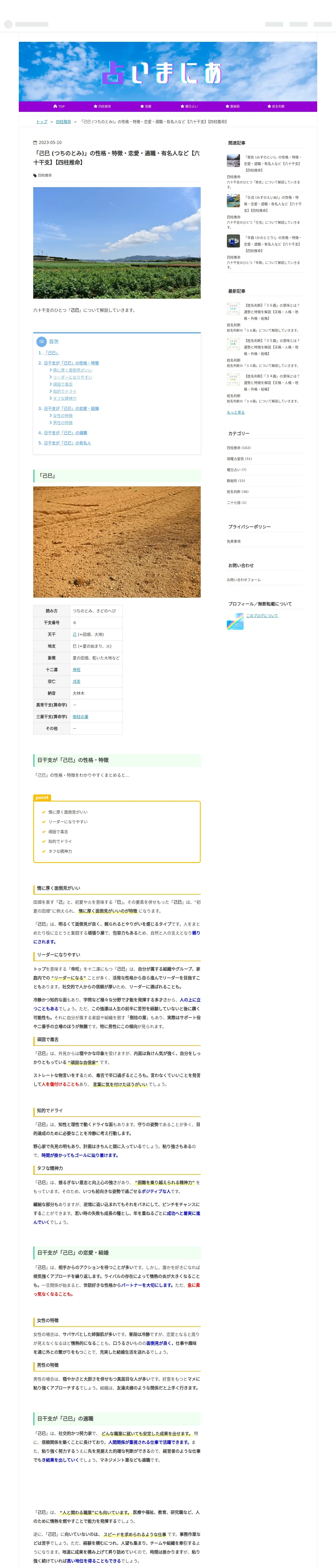
Task: Open the 数秘術 menu item
Action: pos(232,107)
